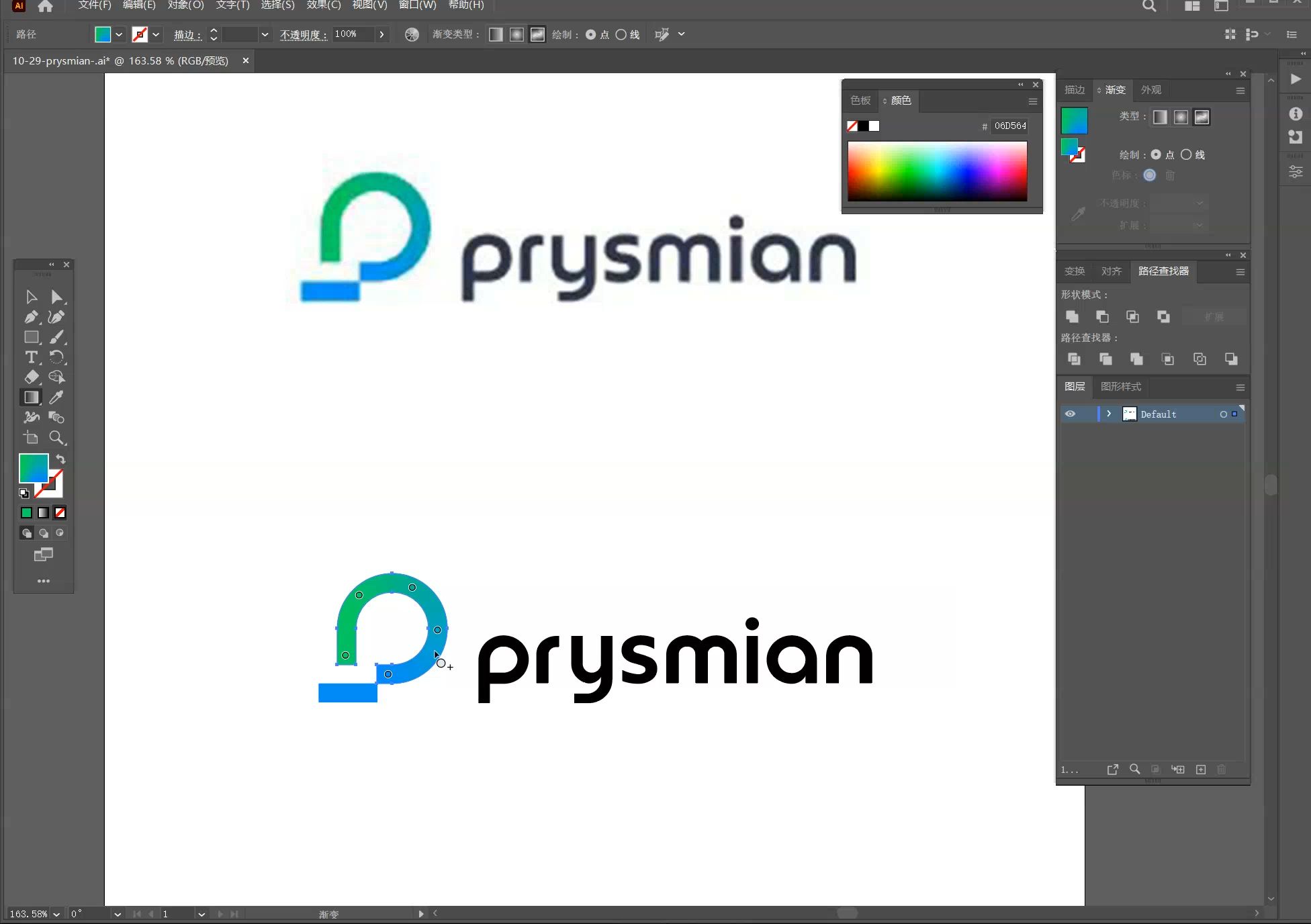This screenshot has height=924, width=1311.
Task: Switch to 对齐 tab
Action: [1112, 271]
